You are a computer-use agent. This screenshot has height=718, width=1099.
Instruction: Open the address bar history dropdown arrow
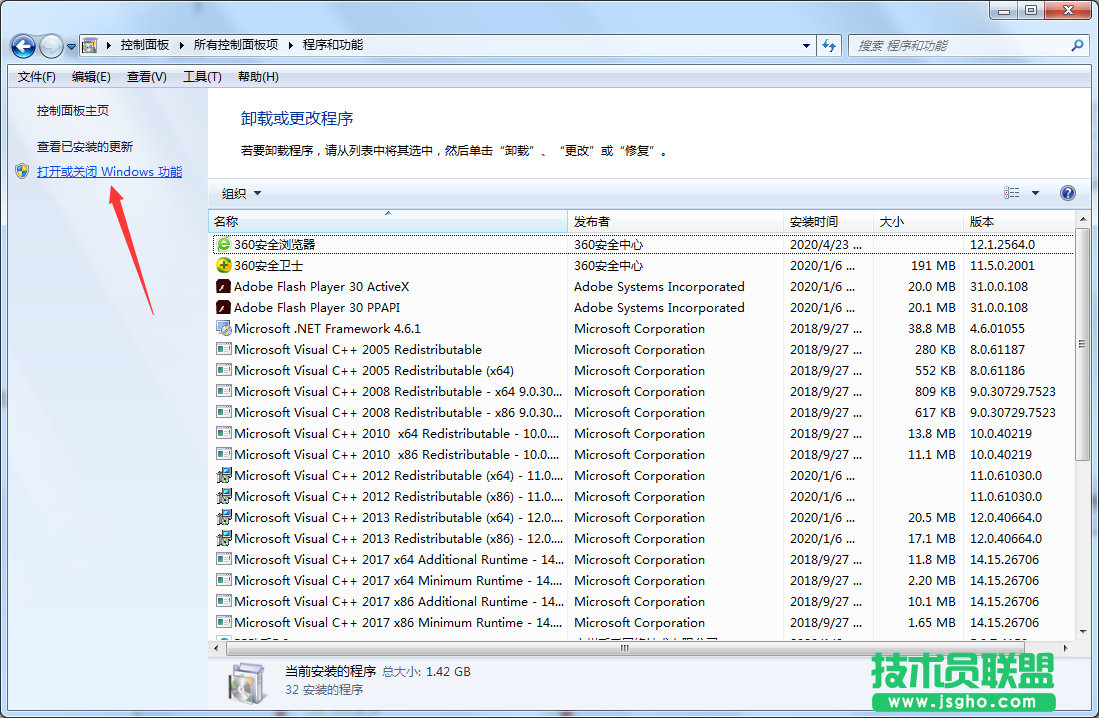pos(805,46)
